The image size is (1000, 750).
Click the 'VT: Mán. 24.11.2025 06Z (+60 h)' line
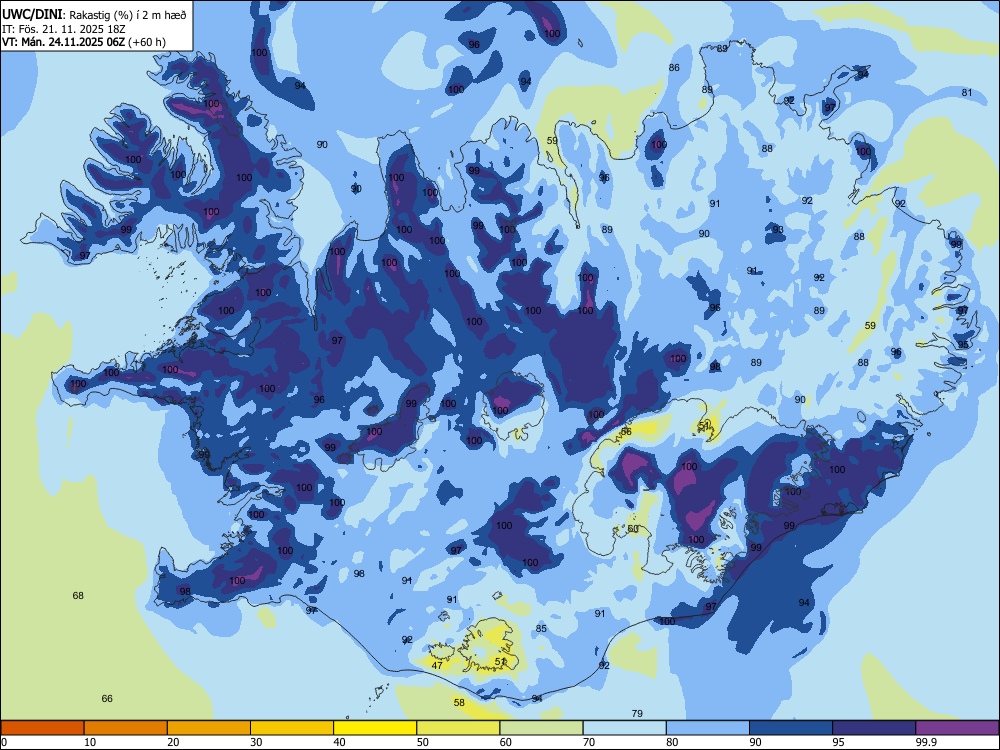[x=84, y=42]
